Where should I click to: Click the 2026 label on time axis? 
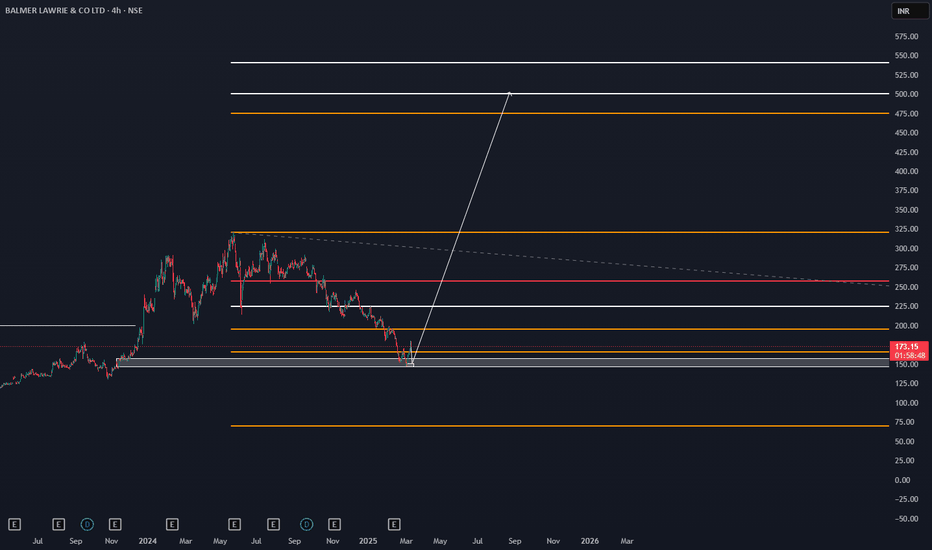[x=590, y=540]
